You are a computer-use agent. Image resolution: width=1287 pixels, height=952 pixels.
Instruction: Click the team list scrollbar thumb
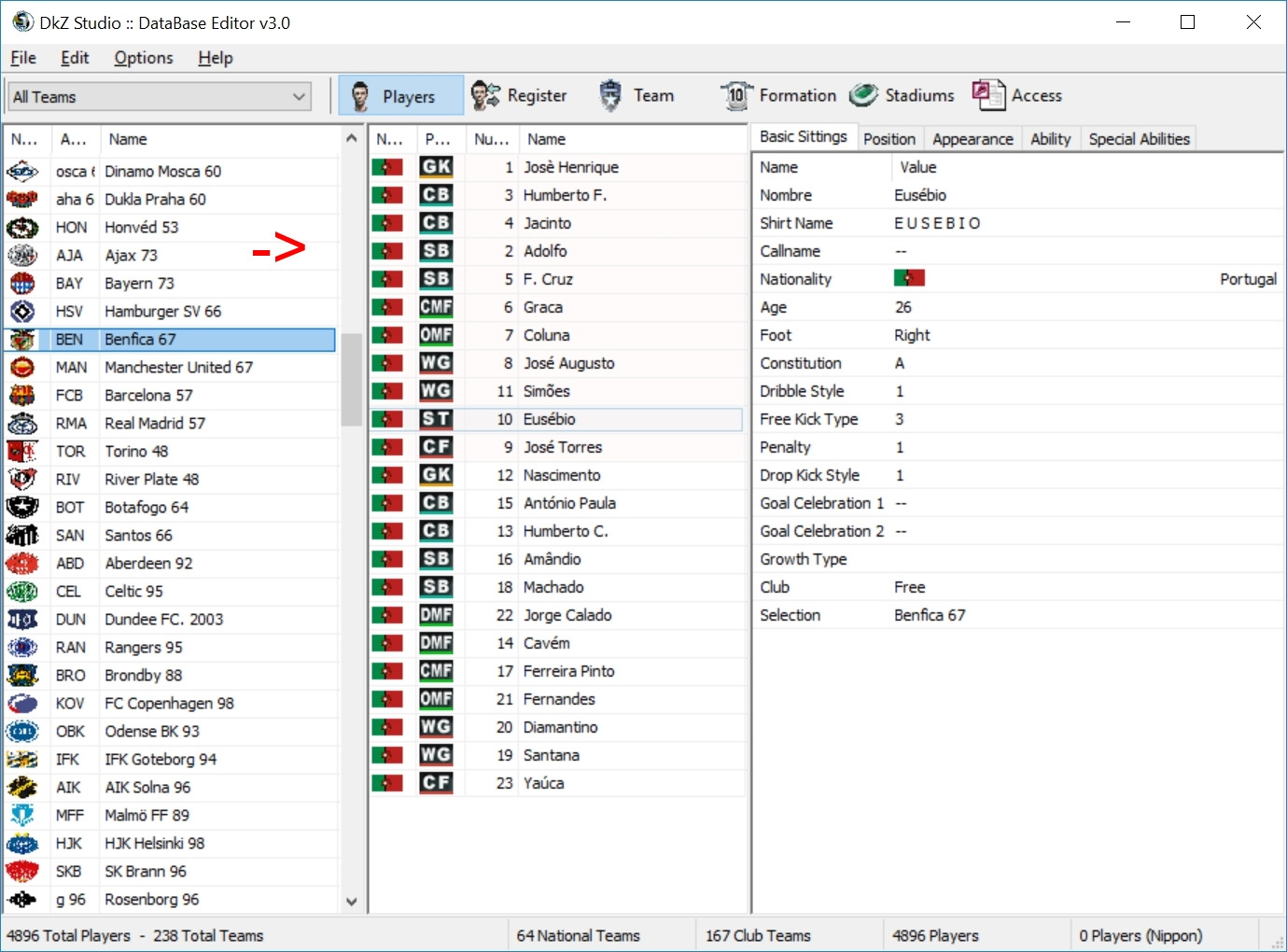[x=352, y=379]
